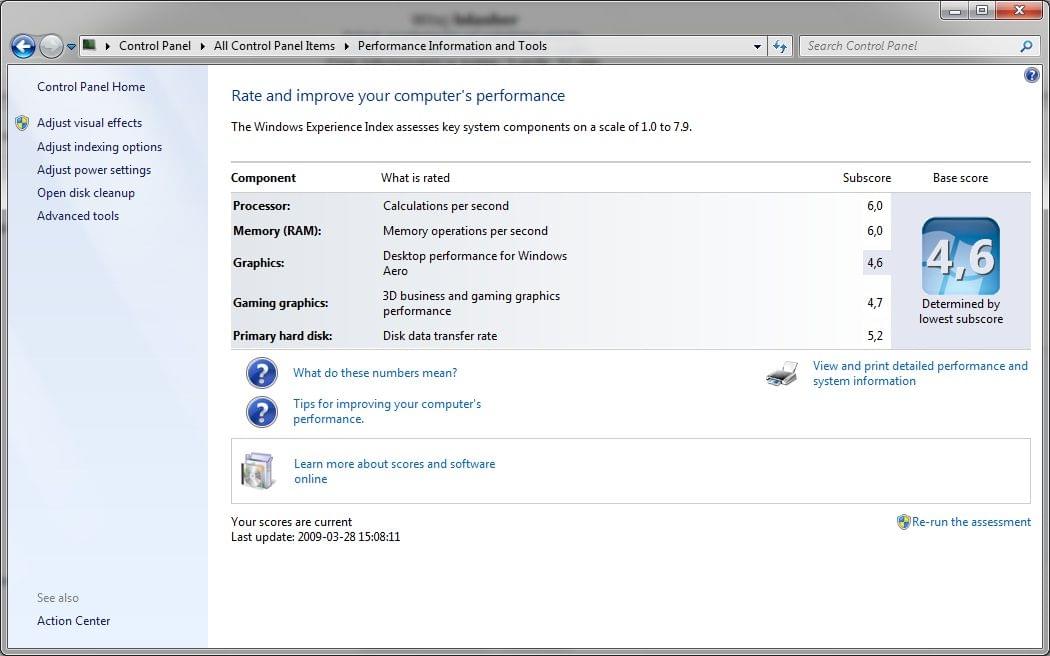Open Action Center under See also
Image resolution: width=1050 pixels, height=656 pixels.
tap(74, 621)
